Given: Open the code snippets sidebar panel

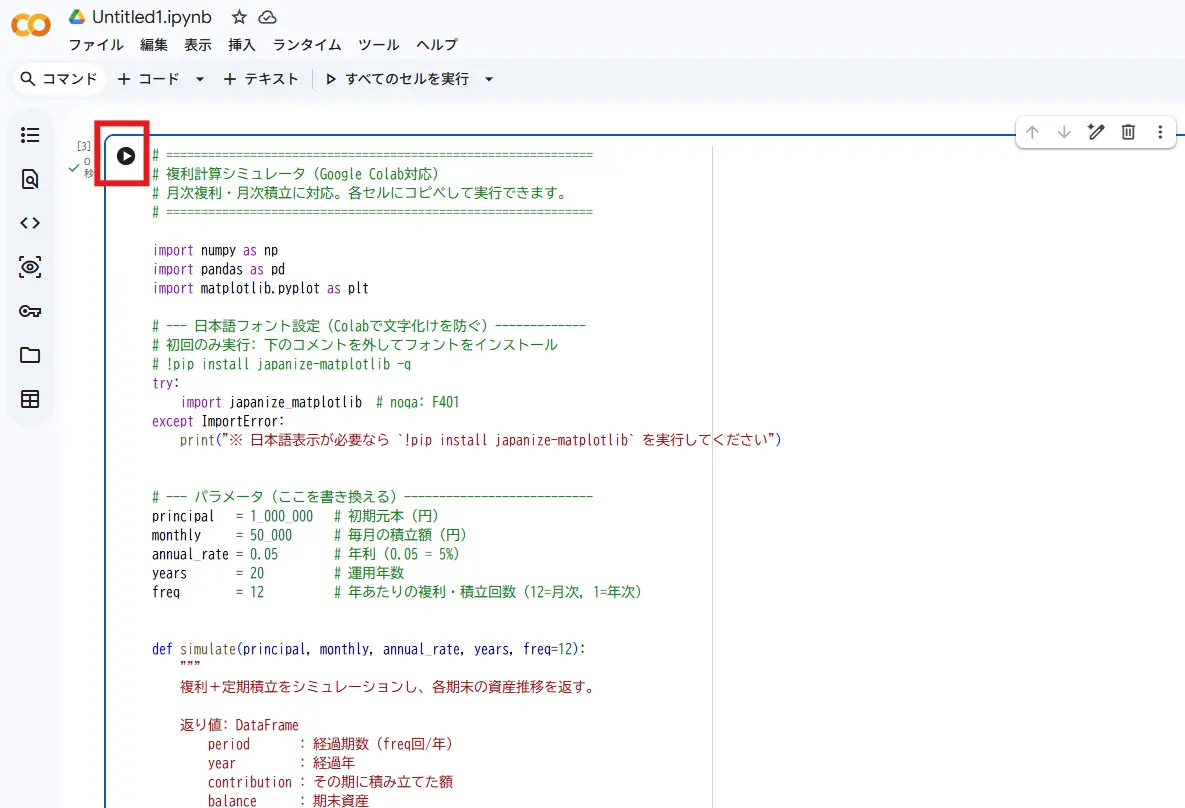Looking at the screenshot, I should pos(30,223).
